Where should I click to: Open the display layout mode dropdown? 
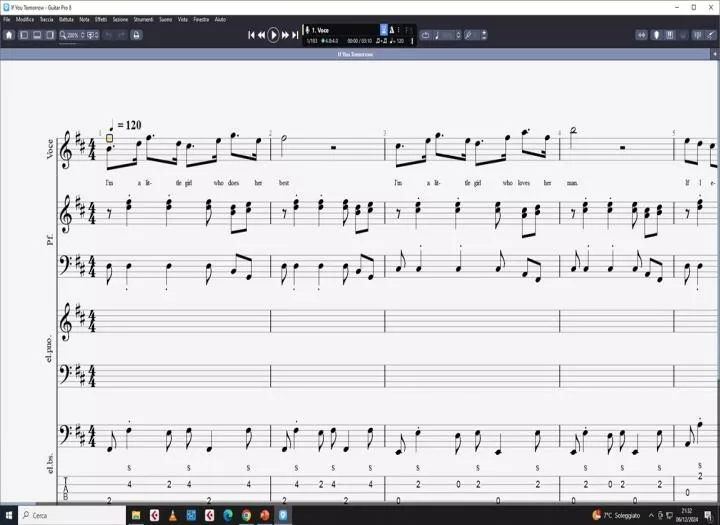coord(93,35)
